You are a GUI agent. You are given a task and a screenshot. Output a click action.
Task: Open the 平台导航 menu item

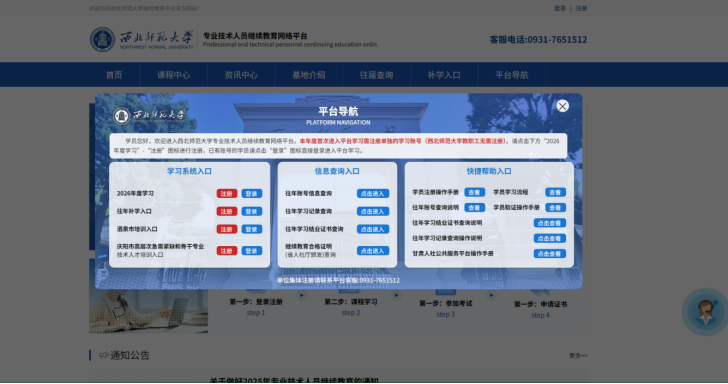[512, 75]
